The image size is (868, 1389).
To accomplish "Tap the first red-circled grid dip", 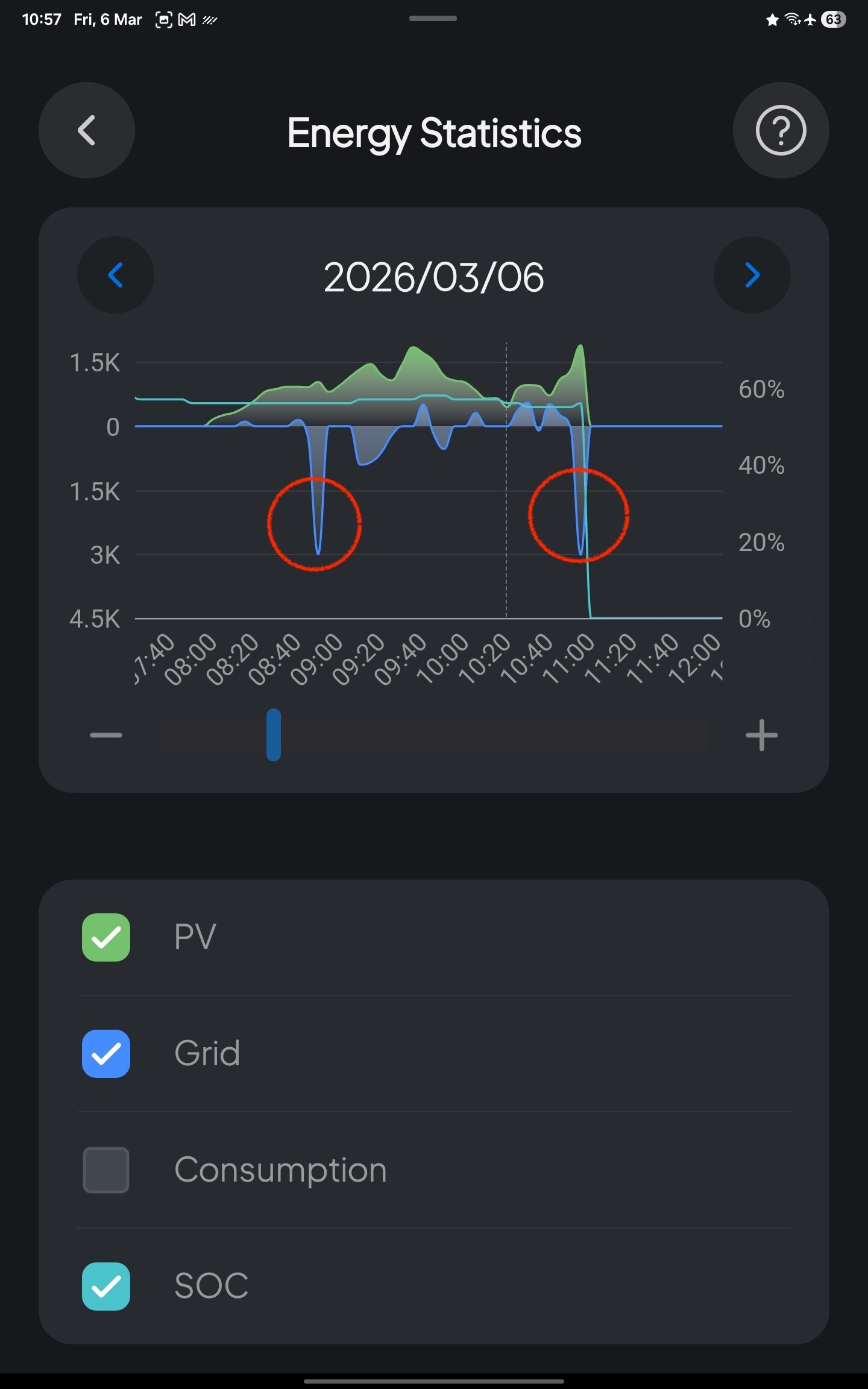I will 315,523.
